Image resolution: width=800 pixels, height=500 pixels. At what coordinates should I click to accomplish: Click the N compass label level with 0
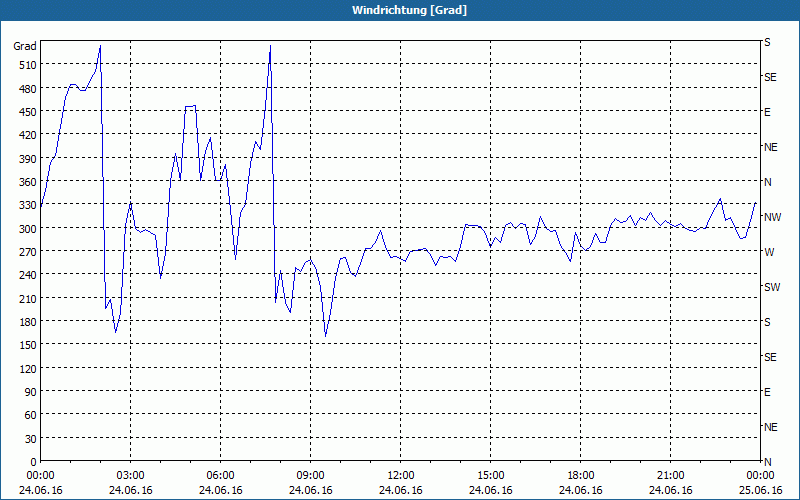pos(767,462)
